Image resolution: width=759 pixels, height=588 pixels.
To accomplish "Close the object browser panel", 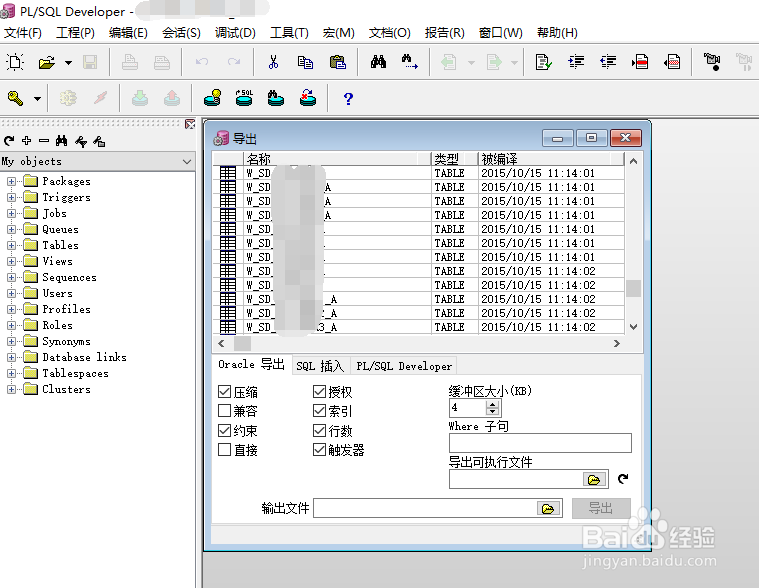I will coord(190,124).
